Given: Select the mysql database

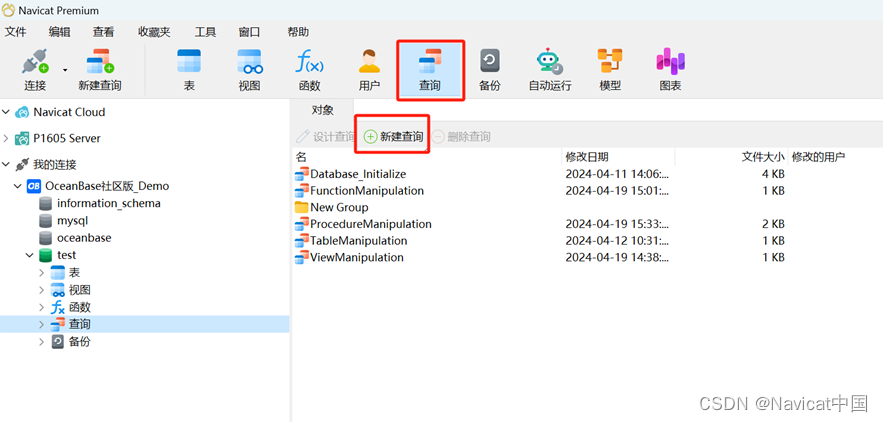Looking at the screenshot, I should pos(72,221).
